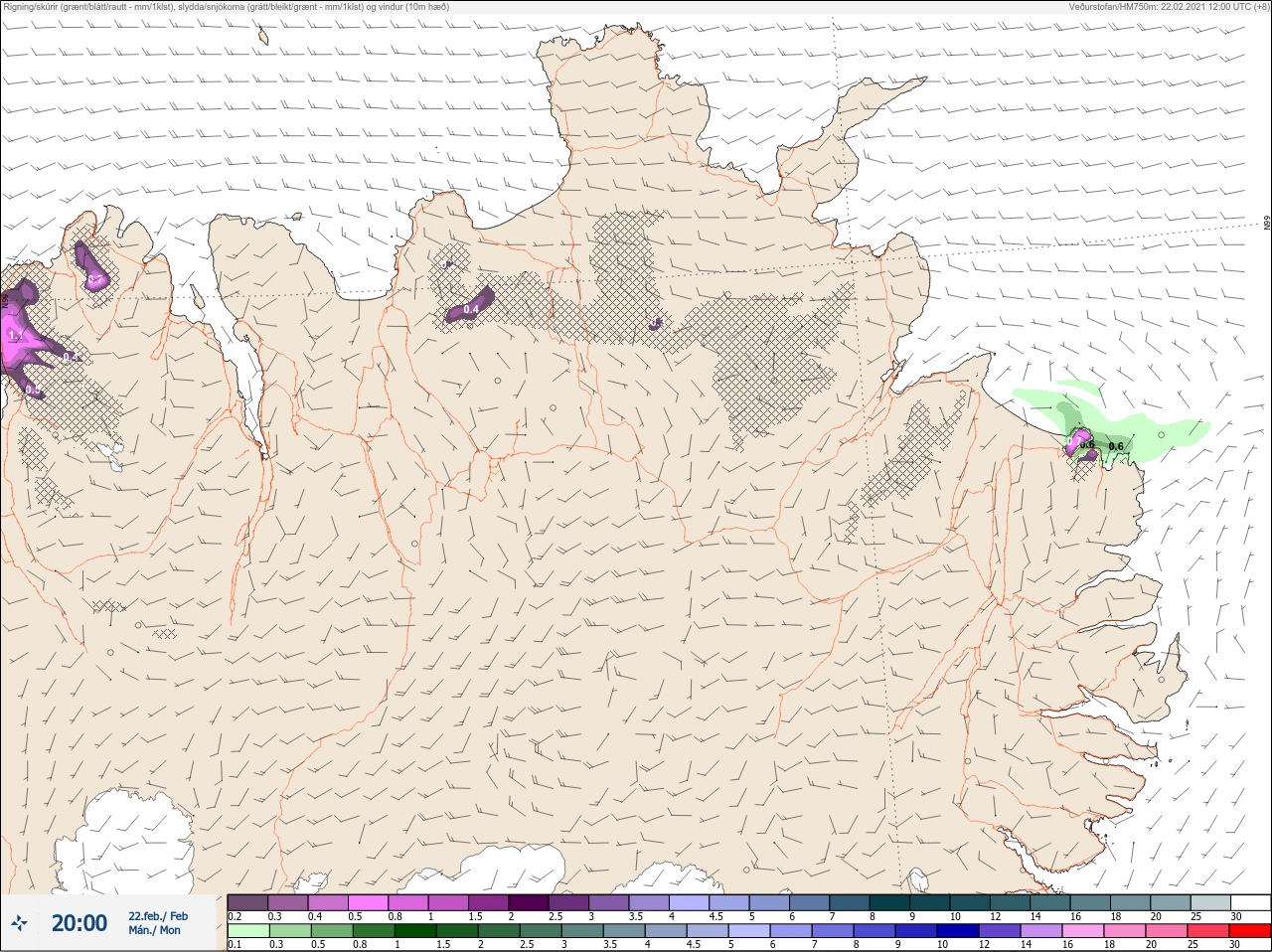Pick the dark purple top-row swatch labelled 2
The height and width of the screenshot is (952, 1272).
click(529, 902)
